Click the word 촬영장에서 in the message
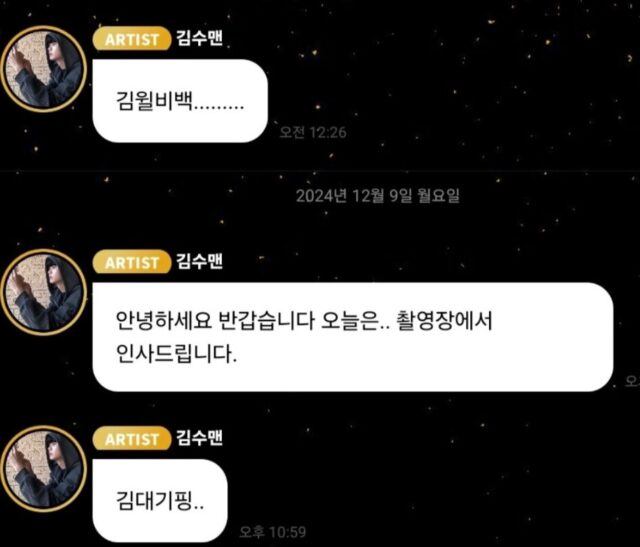Screen dimensions: 640x547 (444, 320)
